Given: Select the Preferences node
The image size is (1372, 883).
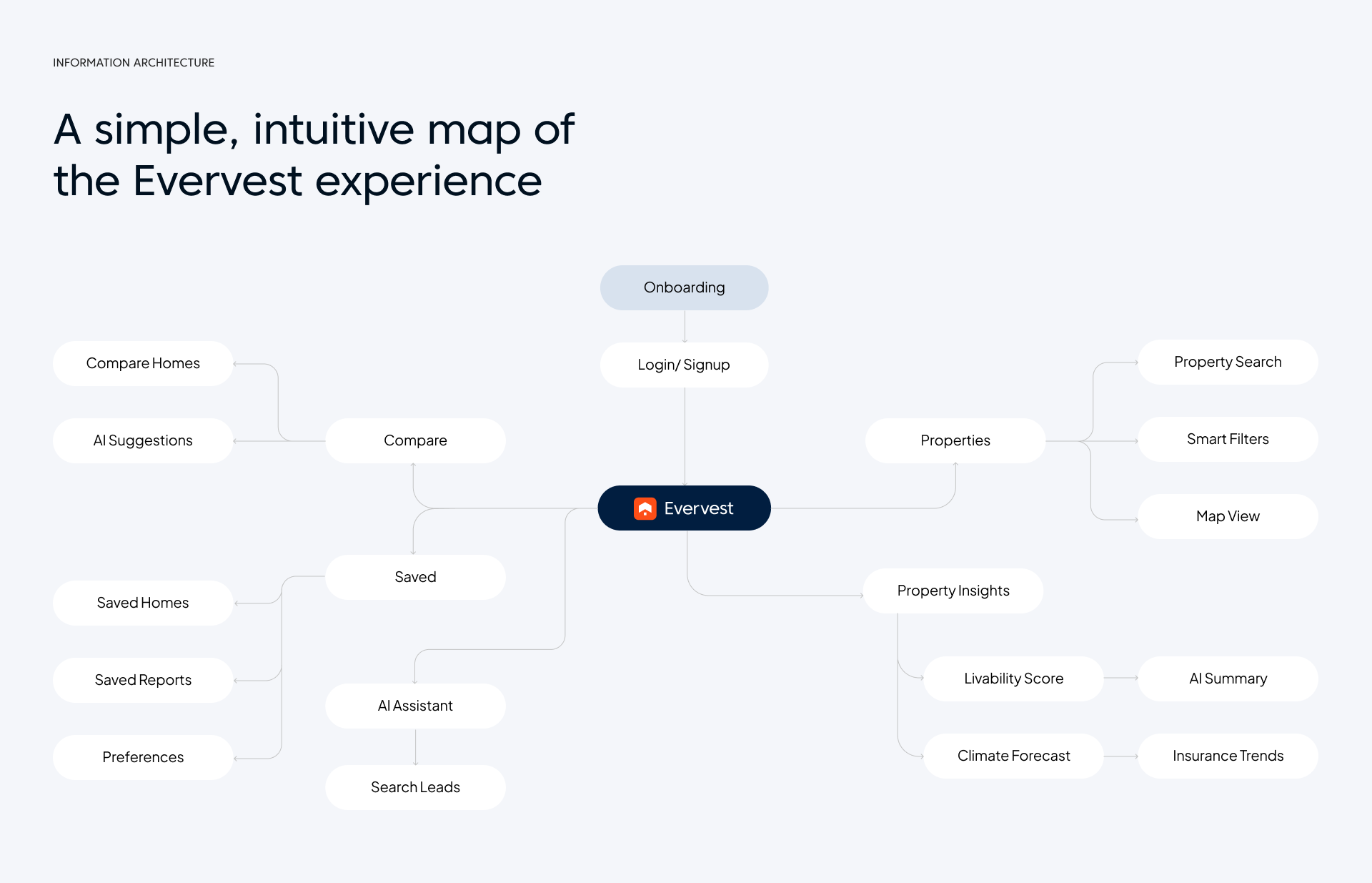Looking at the screenshot, I should point(143,757).
